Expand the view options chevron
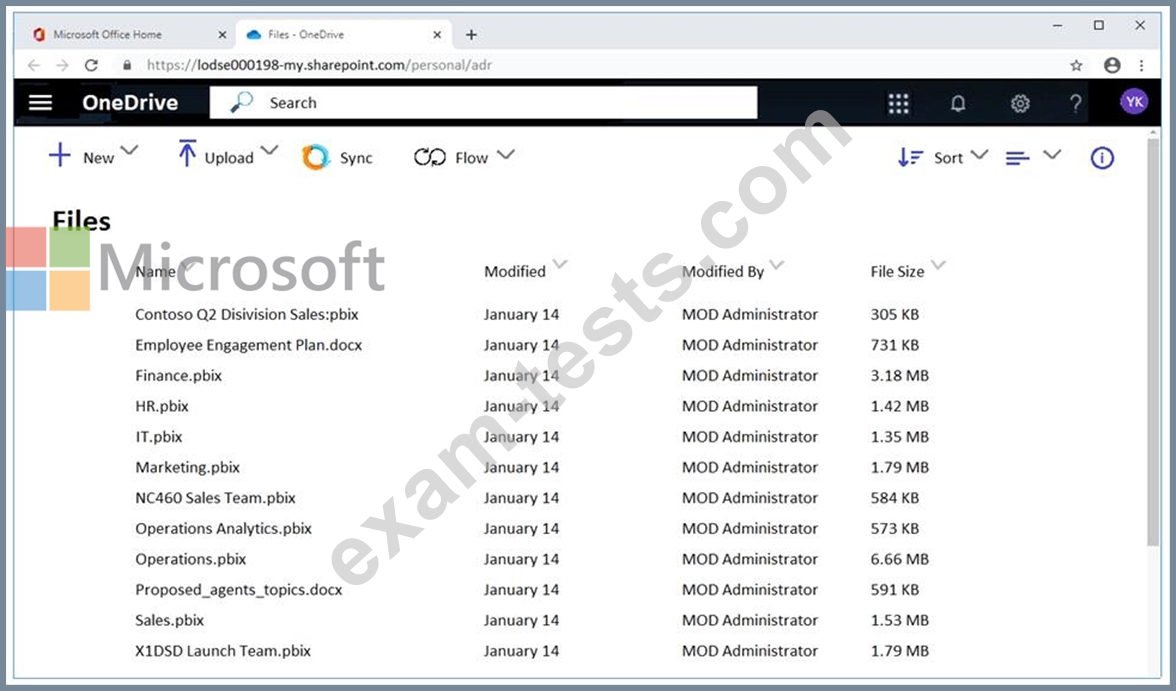 coord(1052,155)
